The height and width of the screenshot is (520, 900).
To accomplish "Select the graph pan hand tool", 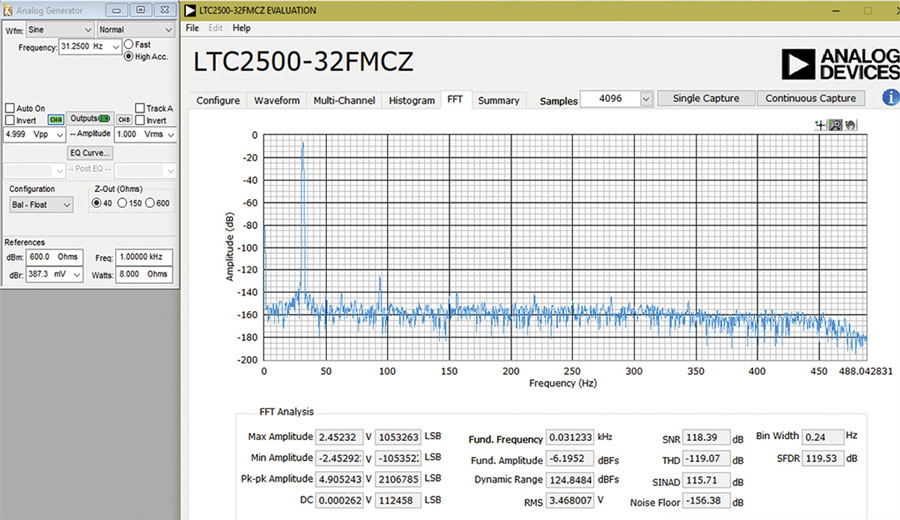I will 851,125.
